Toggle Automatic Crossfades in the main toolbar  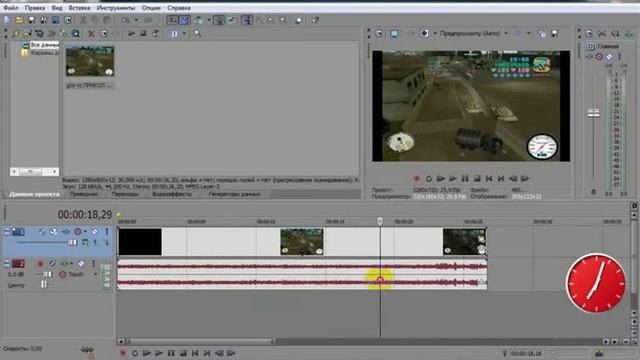pos(185,20)
